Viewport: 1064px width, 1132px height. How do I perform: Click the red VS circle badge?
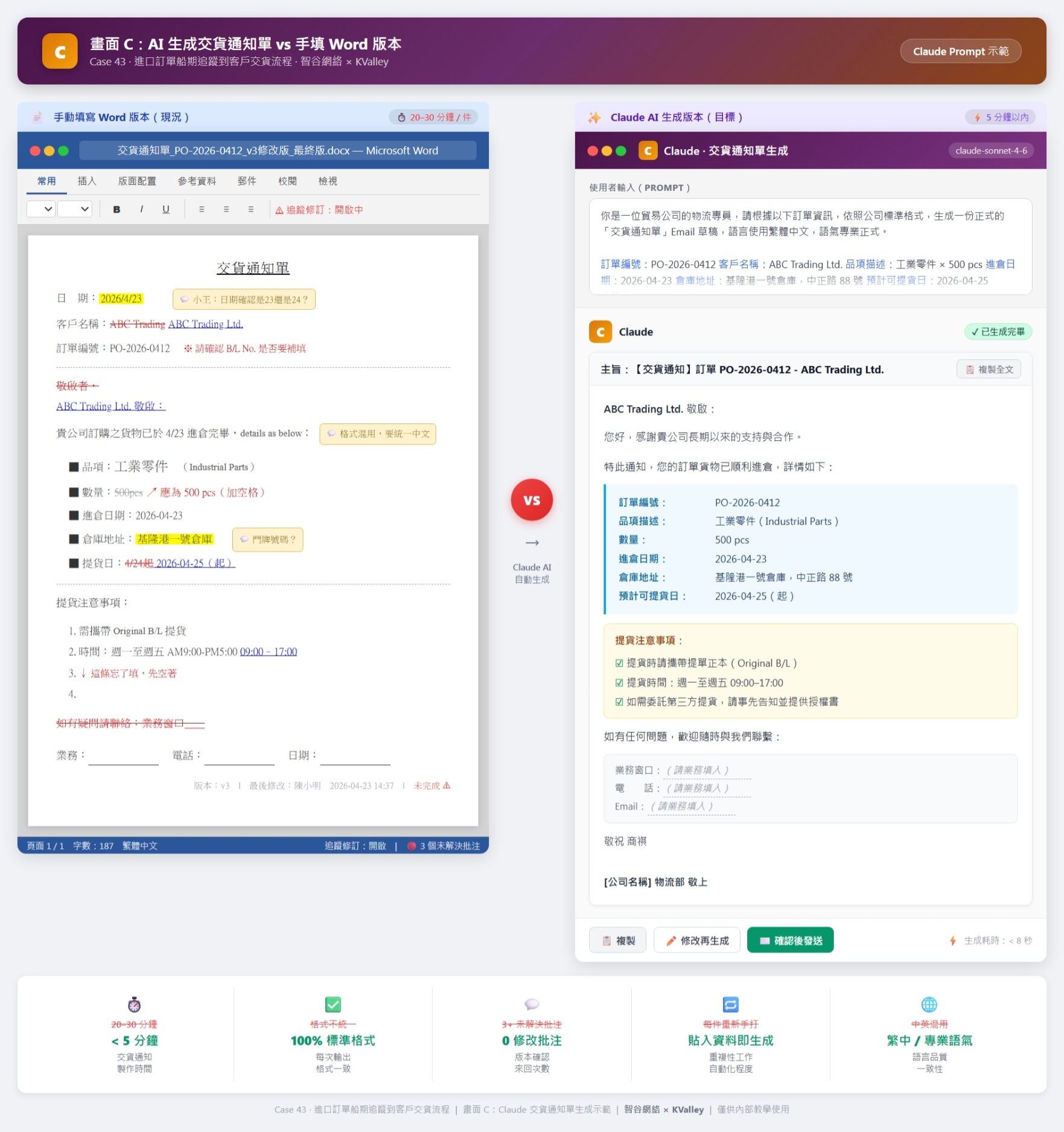click(532, 500)
